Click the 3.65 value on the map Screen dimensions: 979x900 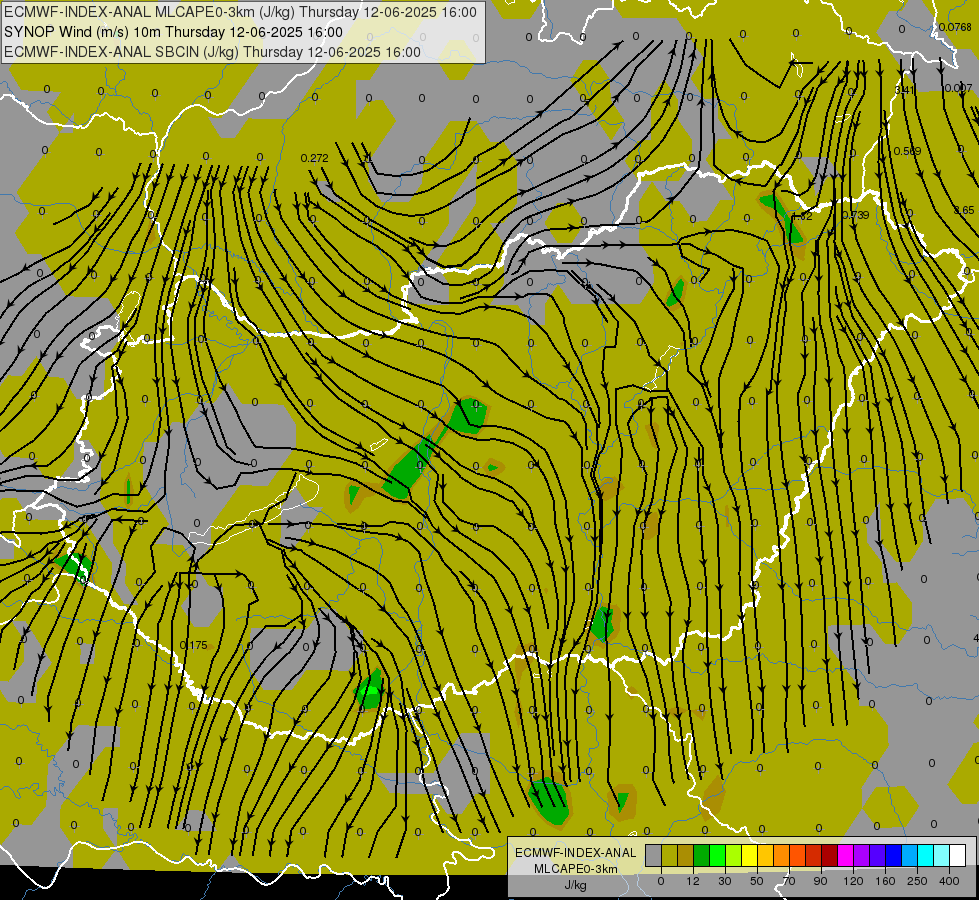pos(964,210)
